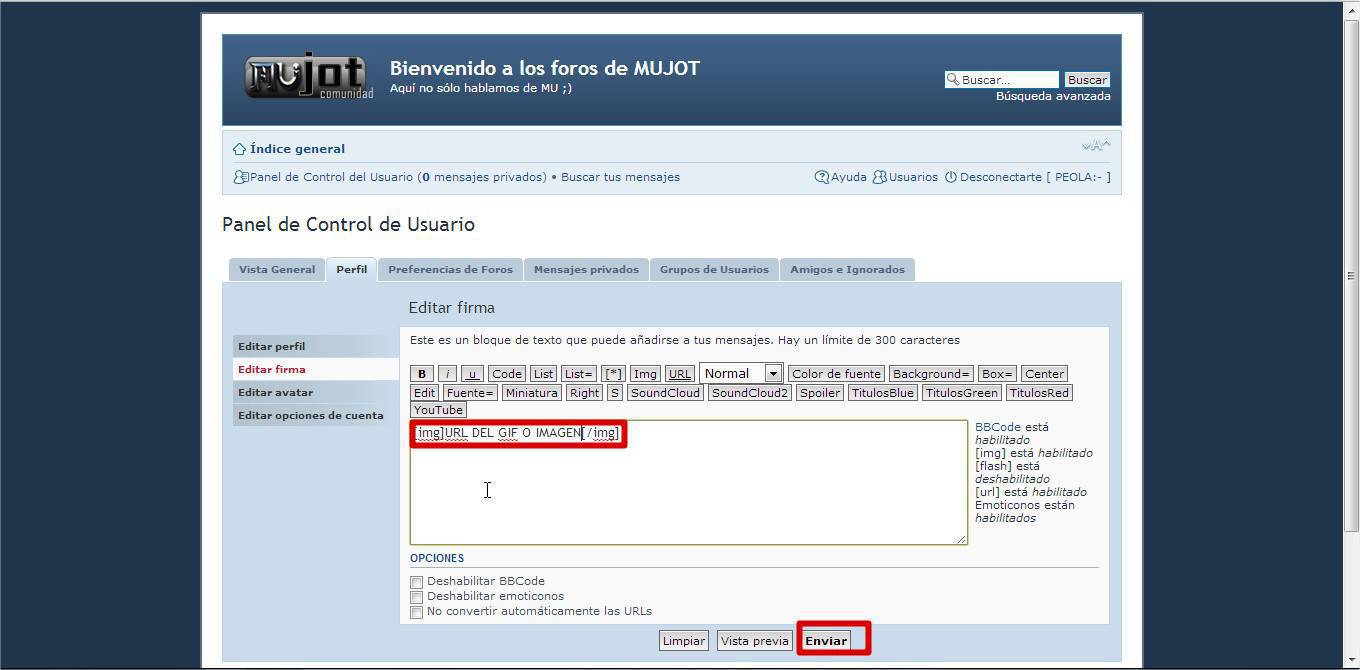Screen dimensions: 1360x670
Task: Insert image tag with Img button
Action: (x=645, y=374)
